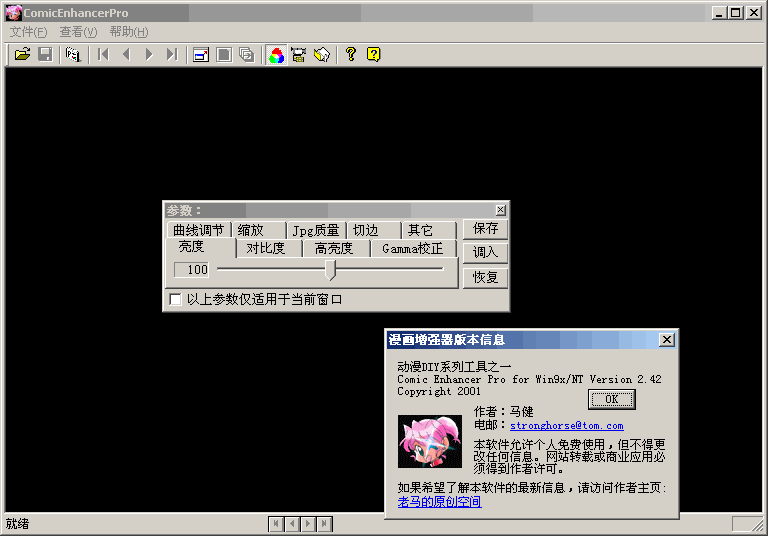Click the batch conversion film icon
The width and height of the screenshot is (768, 536).
coord(298,54)
